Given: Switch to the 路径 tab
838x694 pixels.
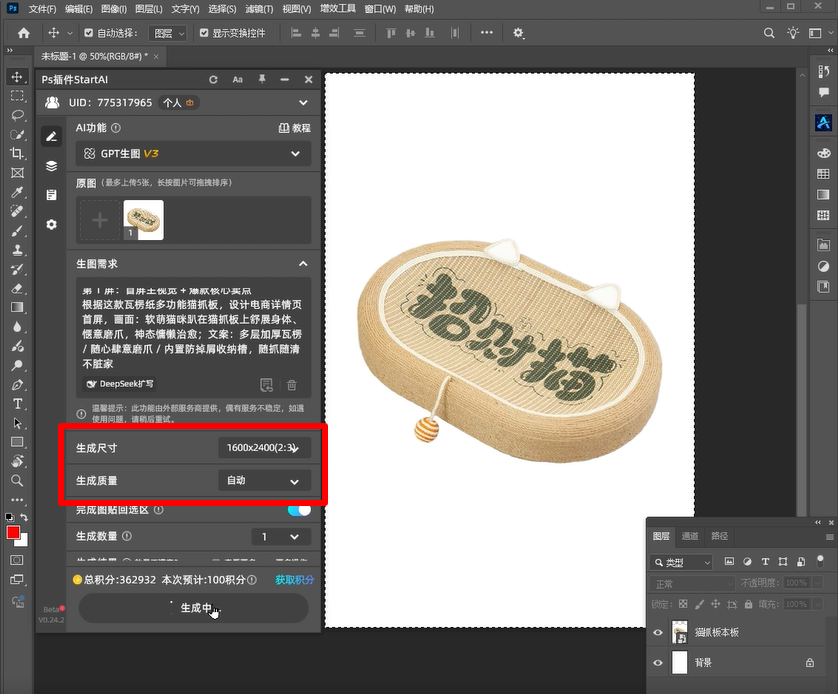Looking at the screenshot, I should click(719, 536).
